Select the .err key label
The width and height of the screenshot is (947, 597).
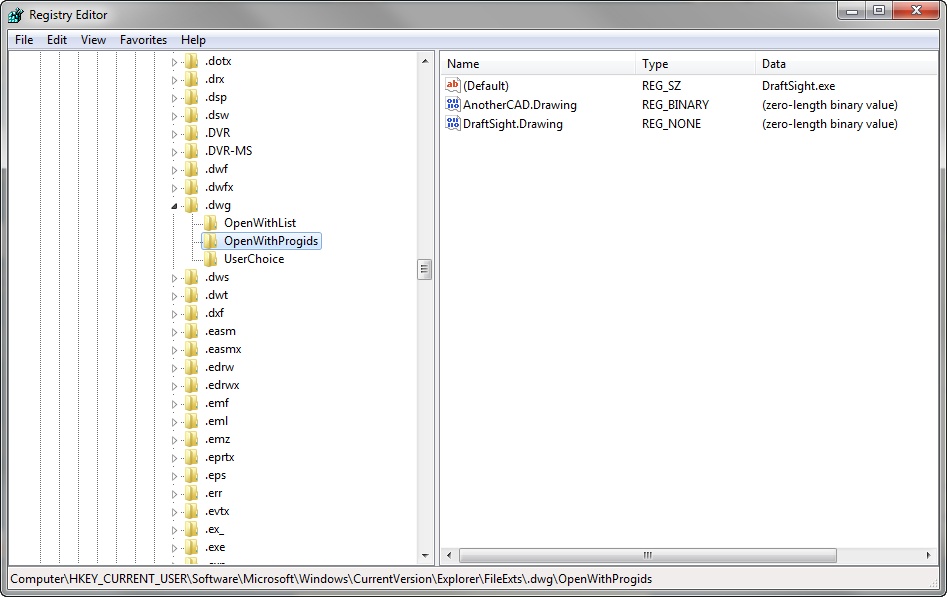[x=213, y=494]
